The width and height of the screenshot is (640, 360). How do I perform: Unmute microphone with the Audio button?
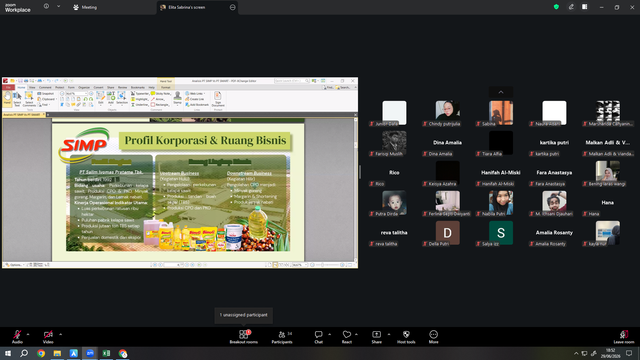[17, 337]
